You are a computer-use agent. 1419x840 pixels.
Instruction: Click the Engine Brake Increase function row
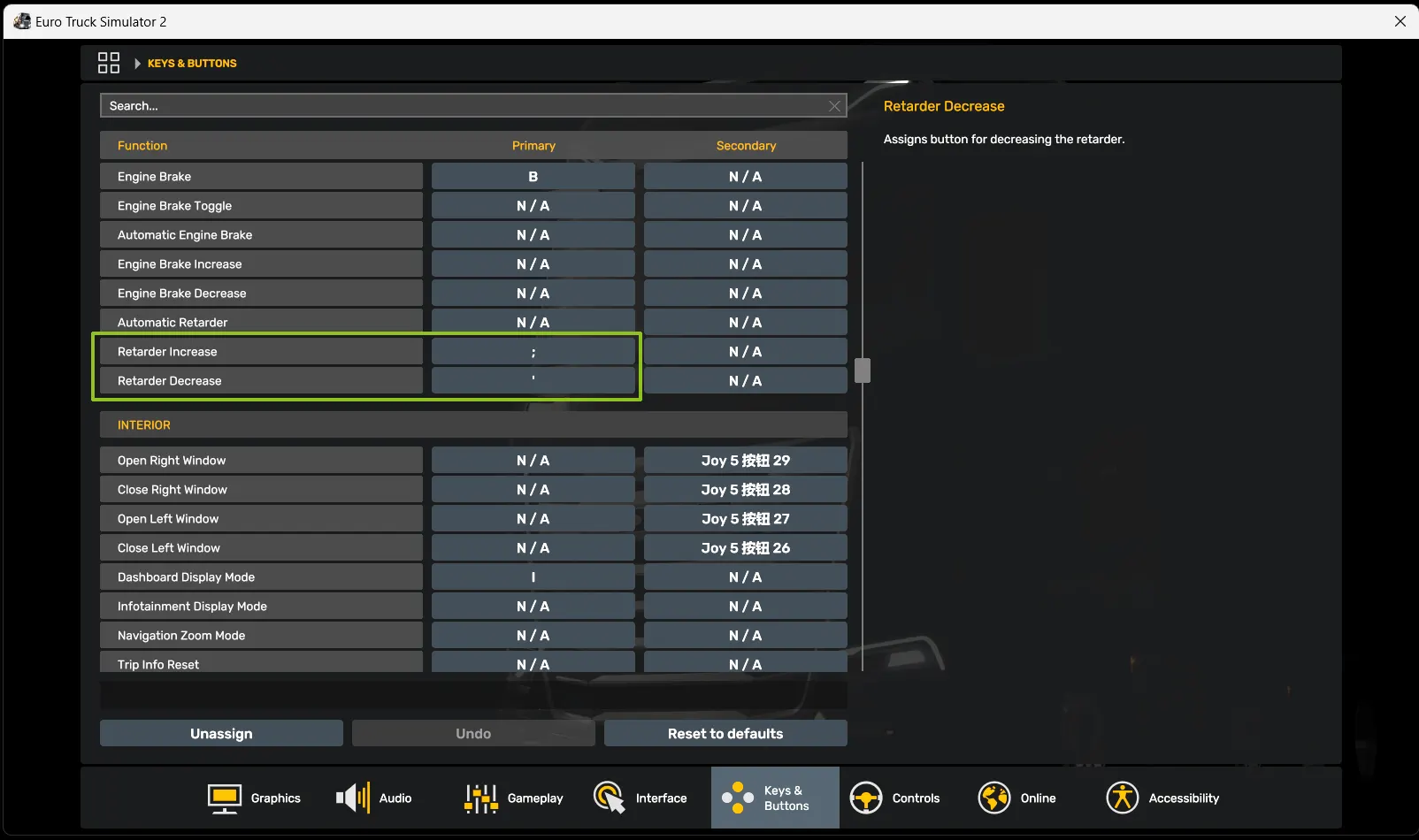point(261,263)
